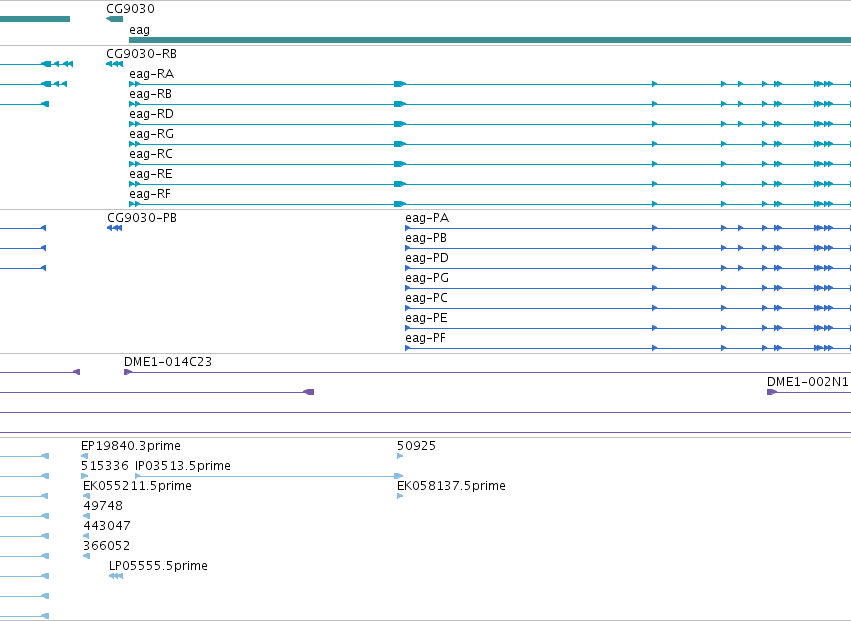Click the EP19840.3prime label
Viewport: 851px width, 621px height.
pos(131,446)
